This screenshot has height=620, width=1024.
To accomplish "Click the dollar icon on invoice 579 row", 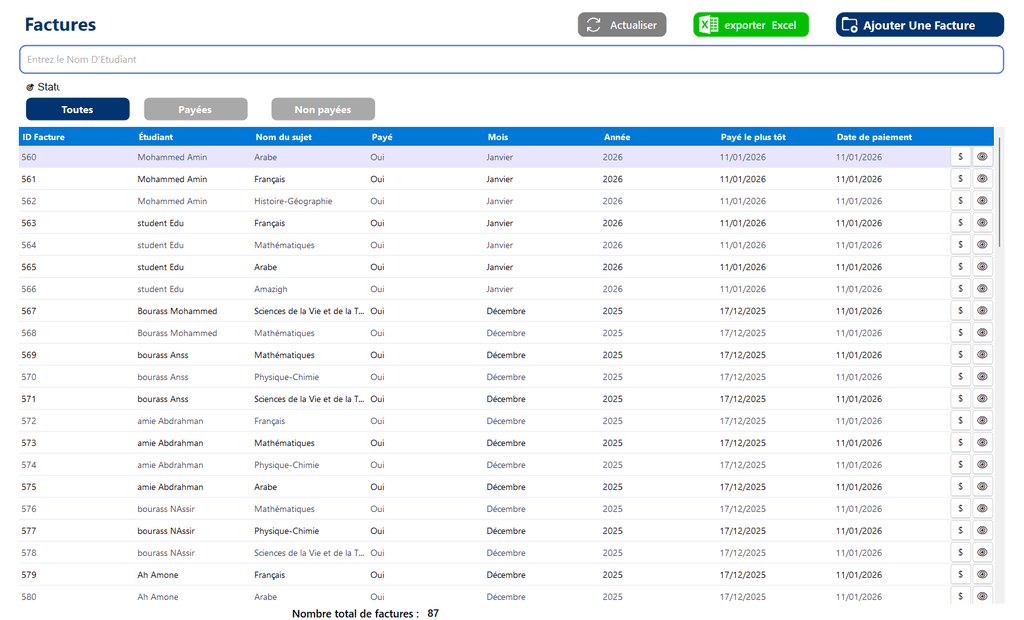I will (960, 575).
